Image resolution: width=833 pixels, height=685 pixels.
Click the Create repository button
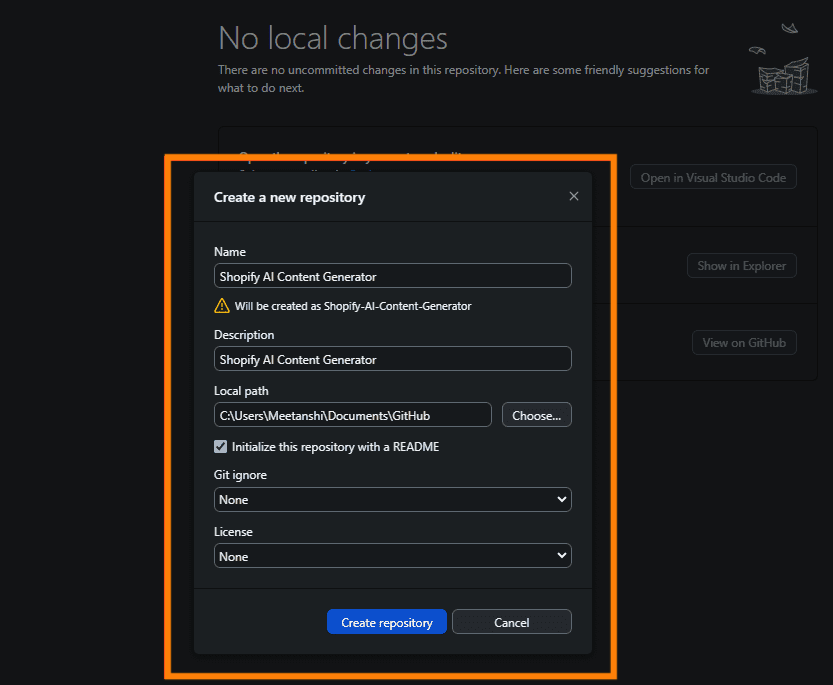tap(387, 622)
